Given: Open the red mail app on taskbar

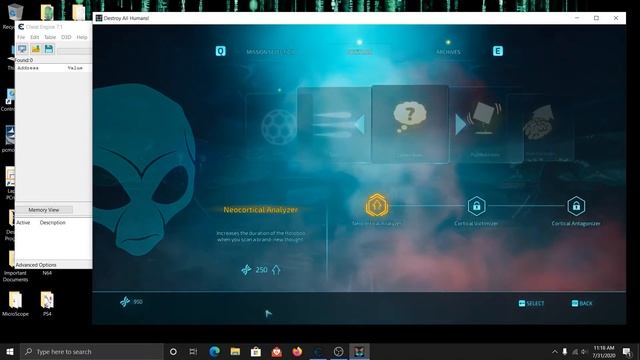Looking at the screenshot, I should [277, 351].
